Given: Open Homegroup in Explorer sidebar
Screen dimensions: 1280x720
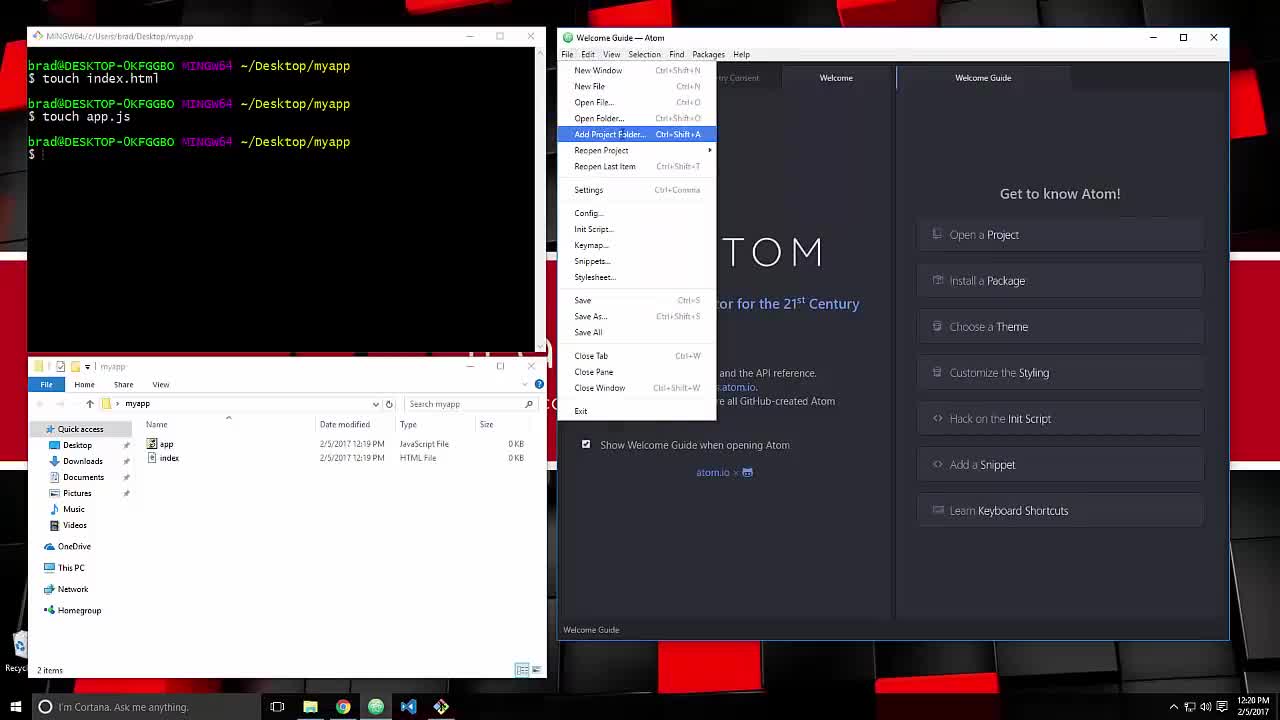Looking at the screenshot, I should [x=79, y=610].
